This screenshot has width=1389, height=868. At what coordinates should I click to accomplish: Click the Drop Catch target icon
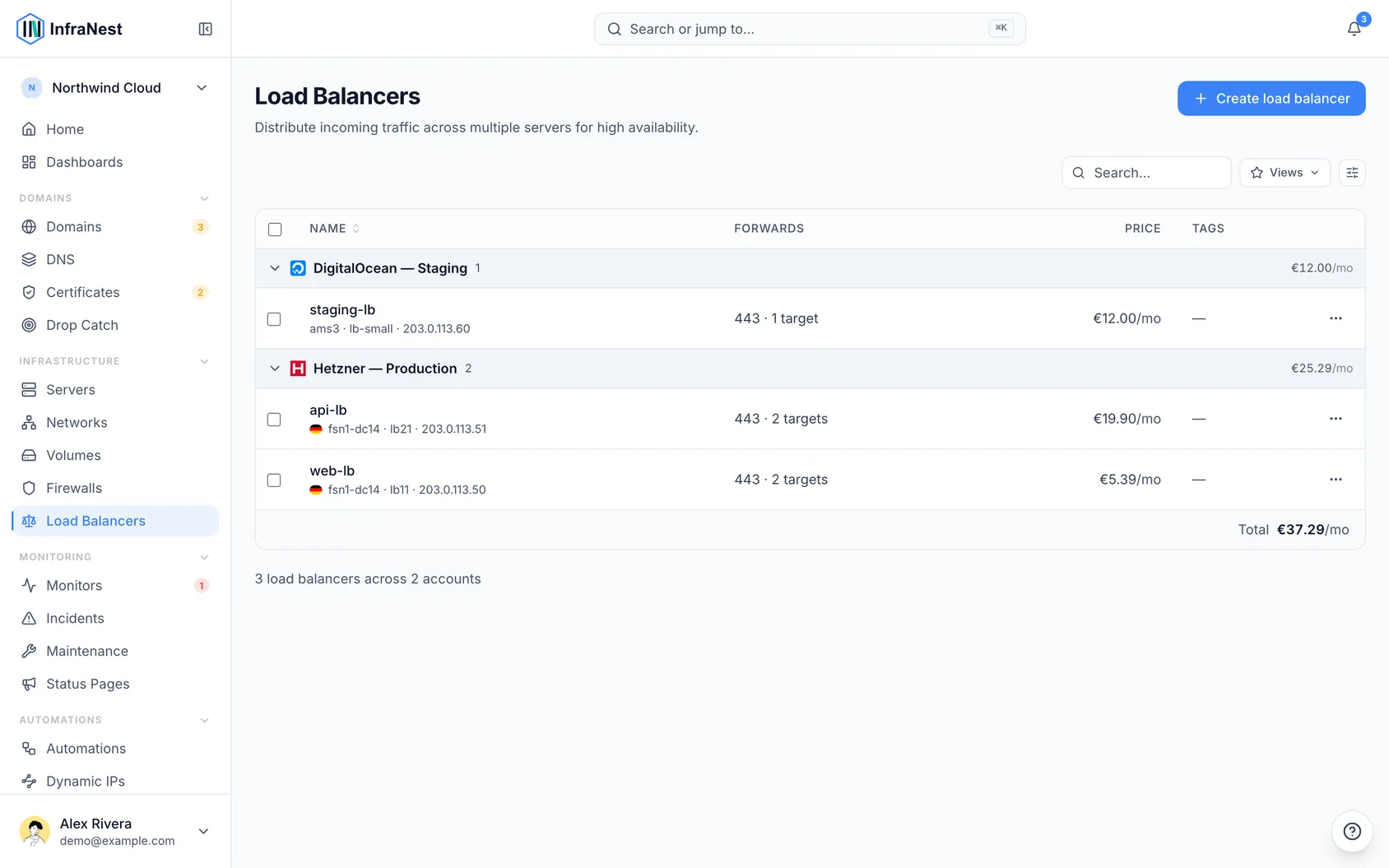[x=29, y=325]
